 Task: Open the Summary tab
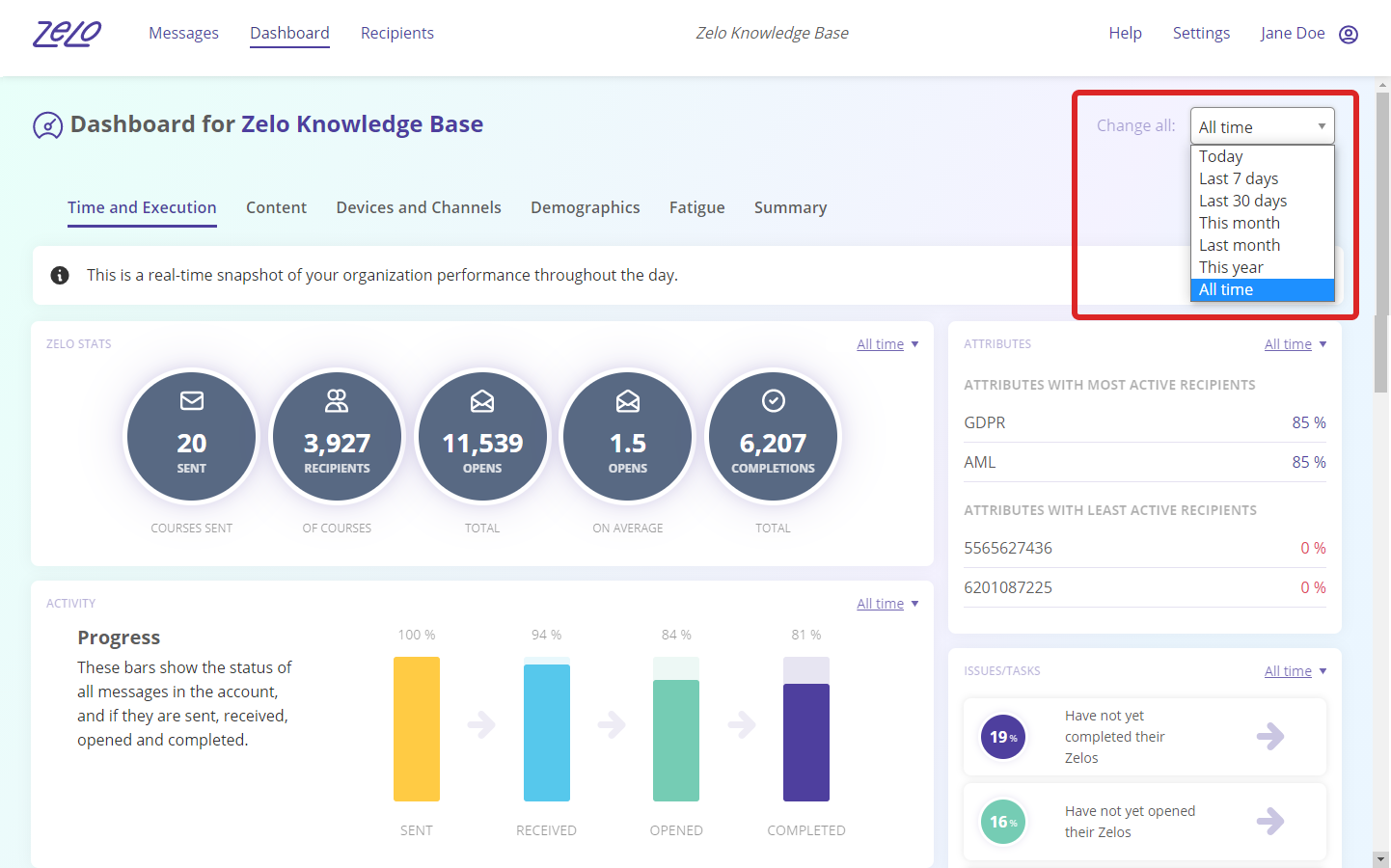click(791, 208)
